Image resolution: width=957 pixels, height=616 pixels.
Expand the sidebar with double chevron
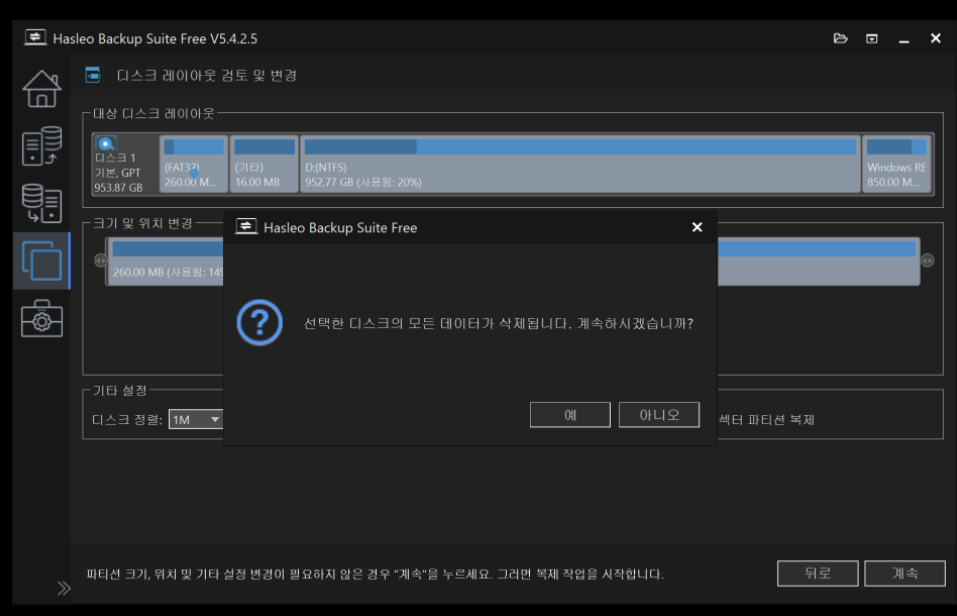64,588
